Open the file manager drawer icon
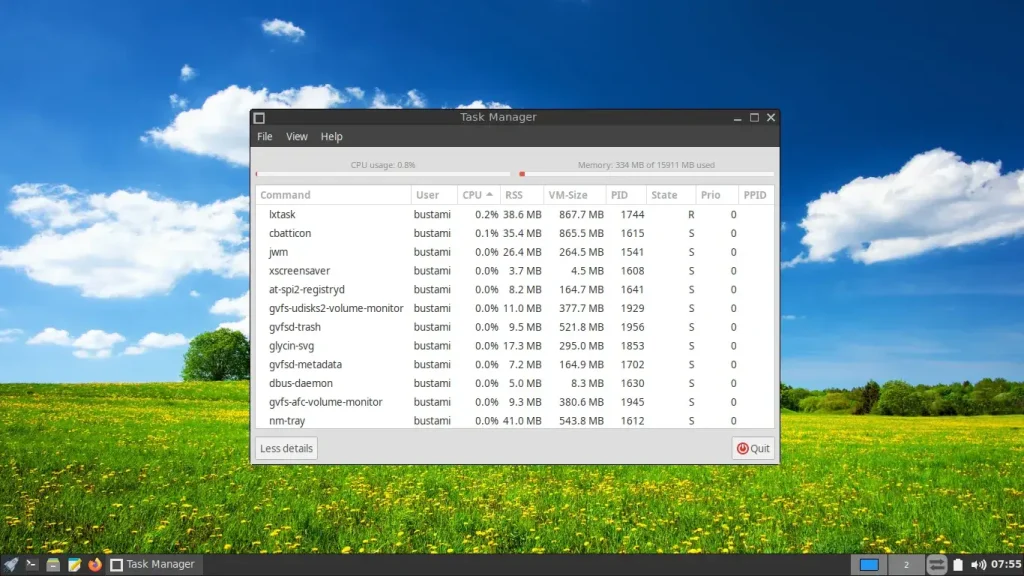 pyautogui.click(x=53, y=564)
